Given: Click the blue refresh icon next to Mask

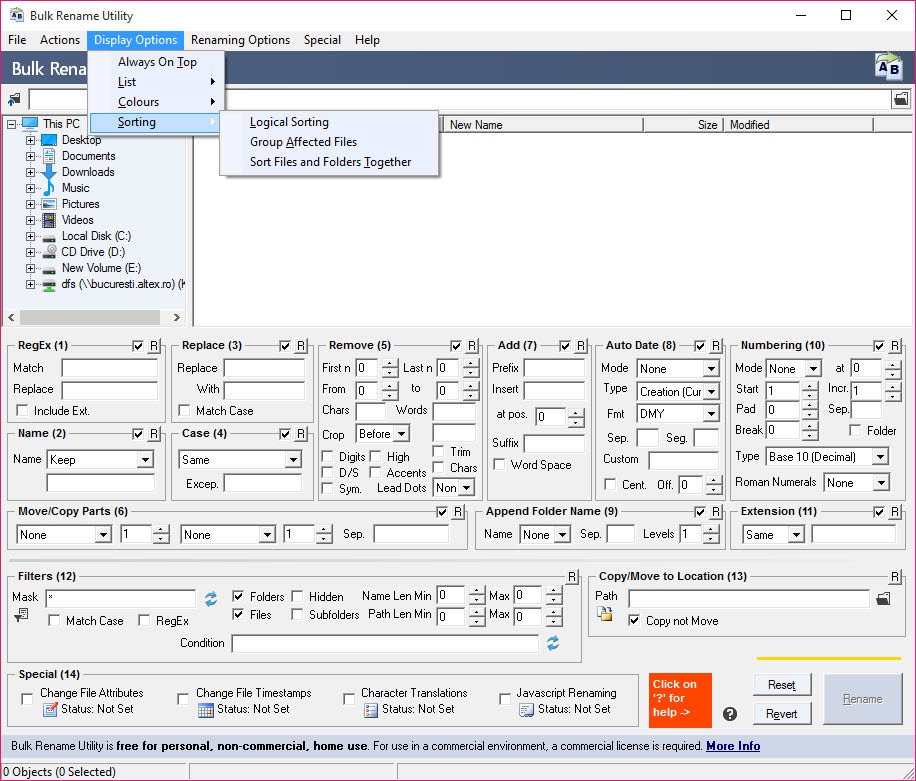Looking at the screenshot, I should point(211,599).
